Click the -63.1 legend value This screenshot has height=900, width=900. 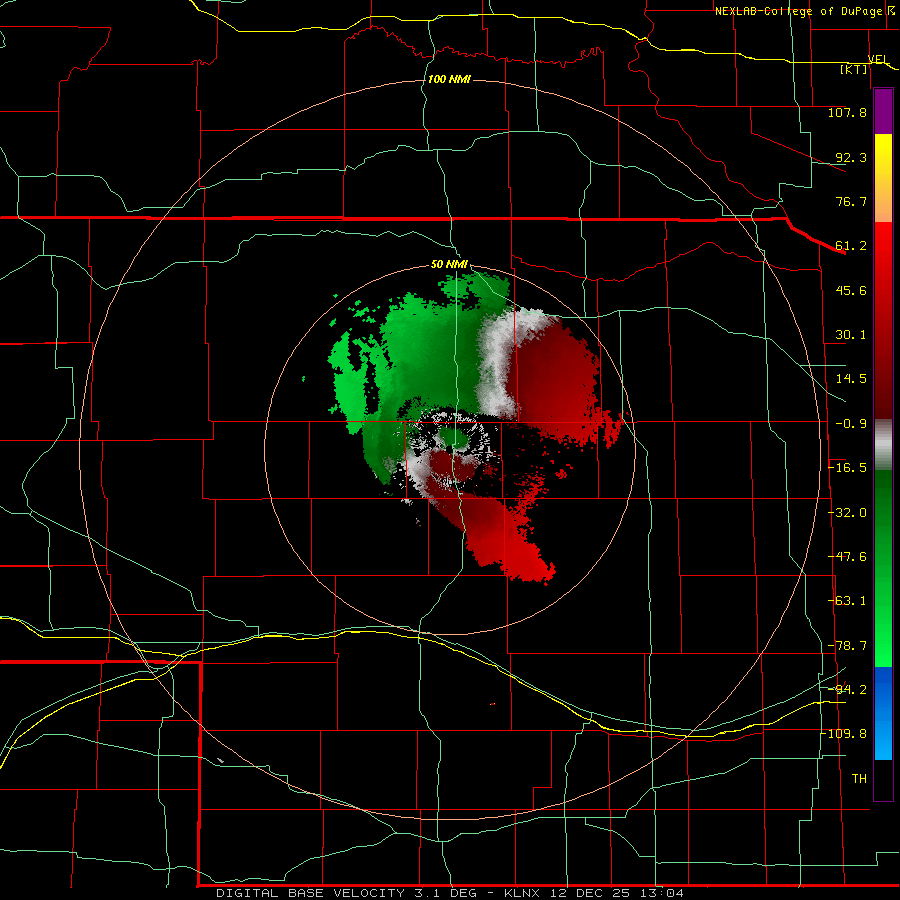pos(847,601)
